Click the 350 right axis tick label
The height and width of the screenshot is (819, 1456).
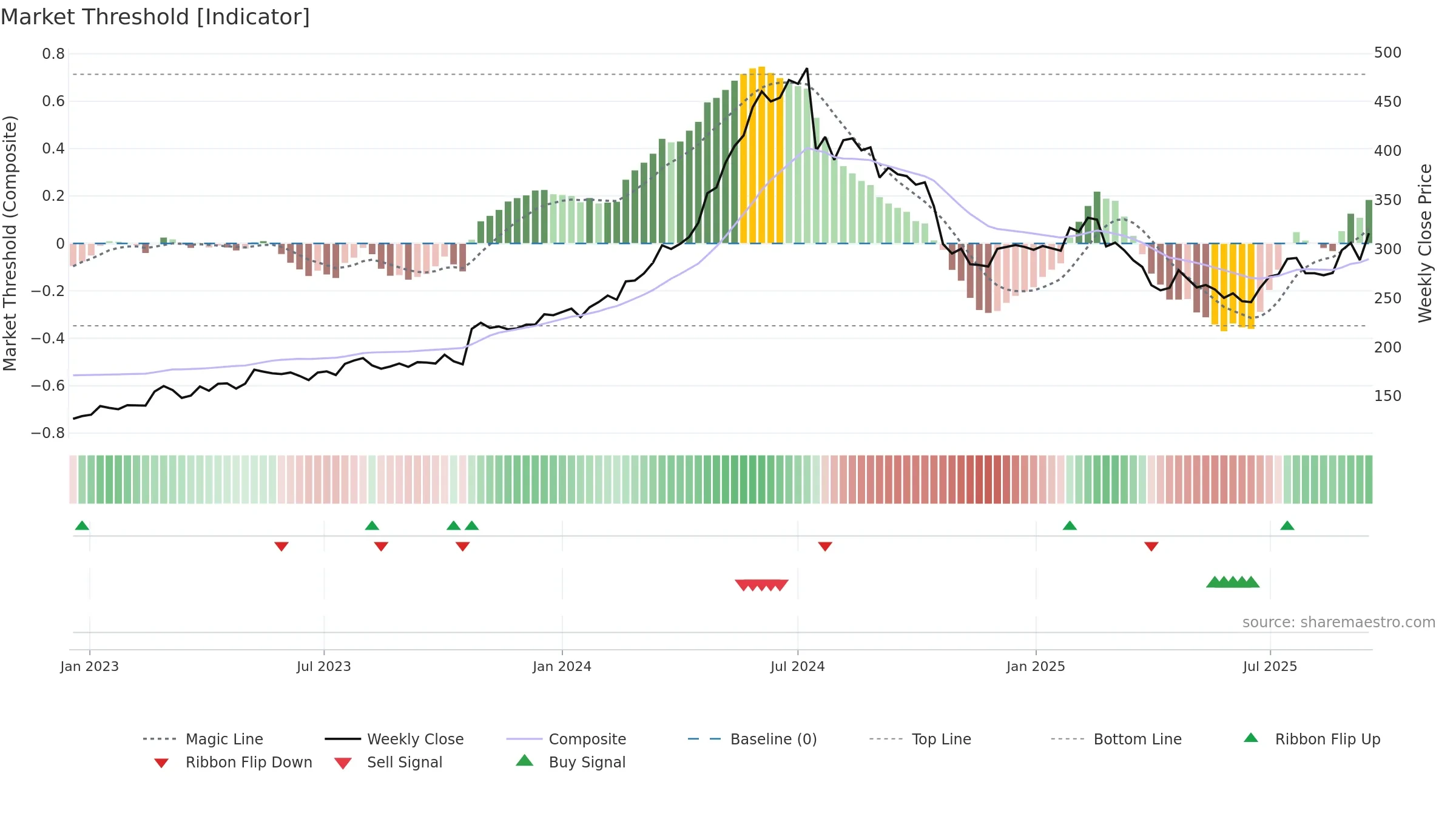coord(1388,200)
